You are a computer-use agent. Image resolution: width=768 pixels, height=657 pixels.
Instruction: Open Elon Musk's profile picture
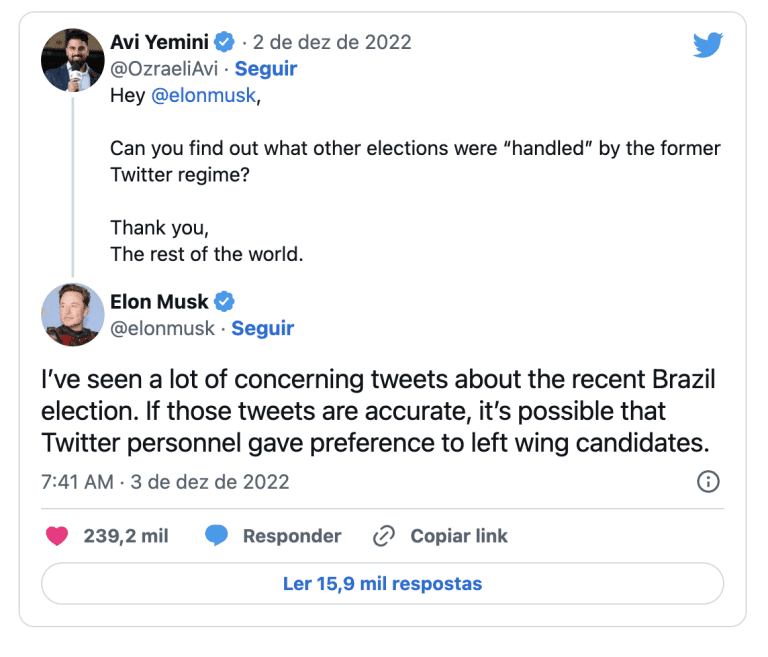point(73,315)
